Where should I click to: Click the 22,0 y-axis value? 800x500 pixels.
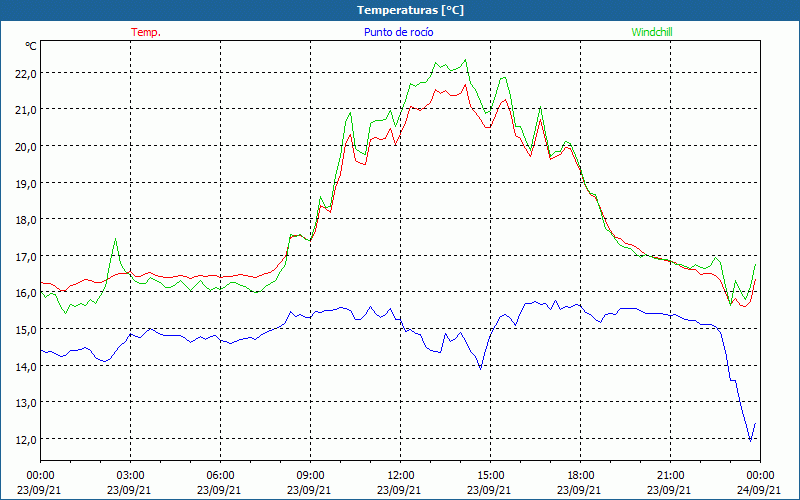coord(26,73)
